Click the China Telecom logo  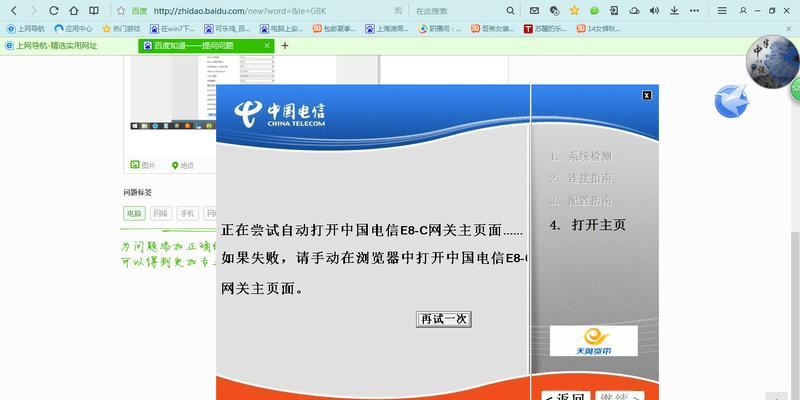(x=280, y=114)
